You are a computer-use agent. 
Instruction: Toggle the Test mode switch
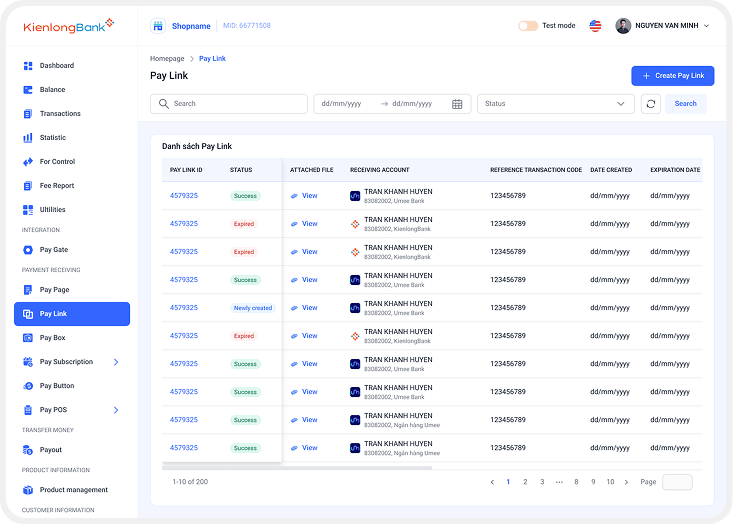pyautogui.click(x=528, y=26)
